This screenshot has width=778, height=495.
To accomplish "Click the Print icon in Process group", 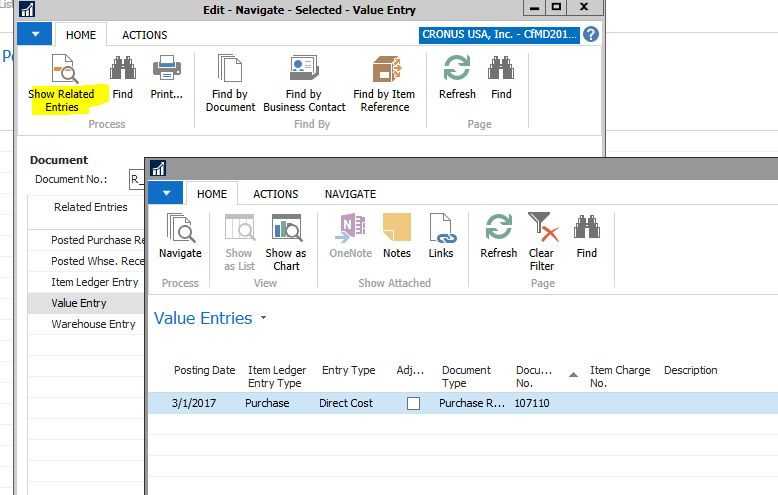I will 167,70.
